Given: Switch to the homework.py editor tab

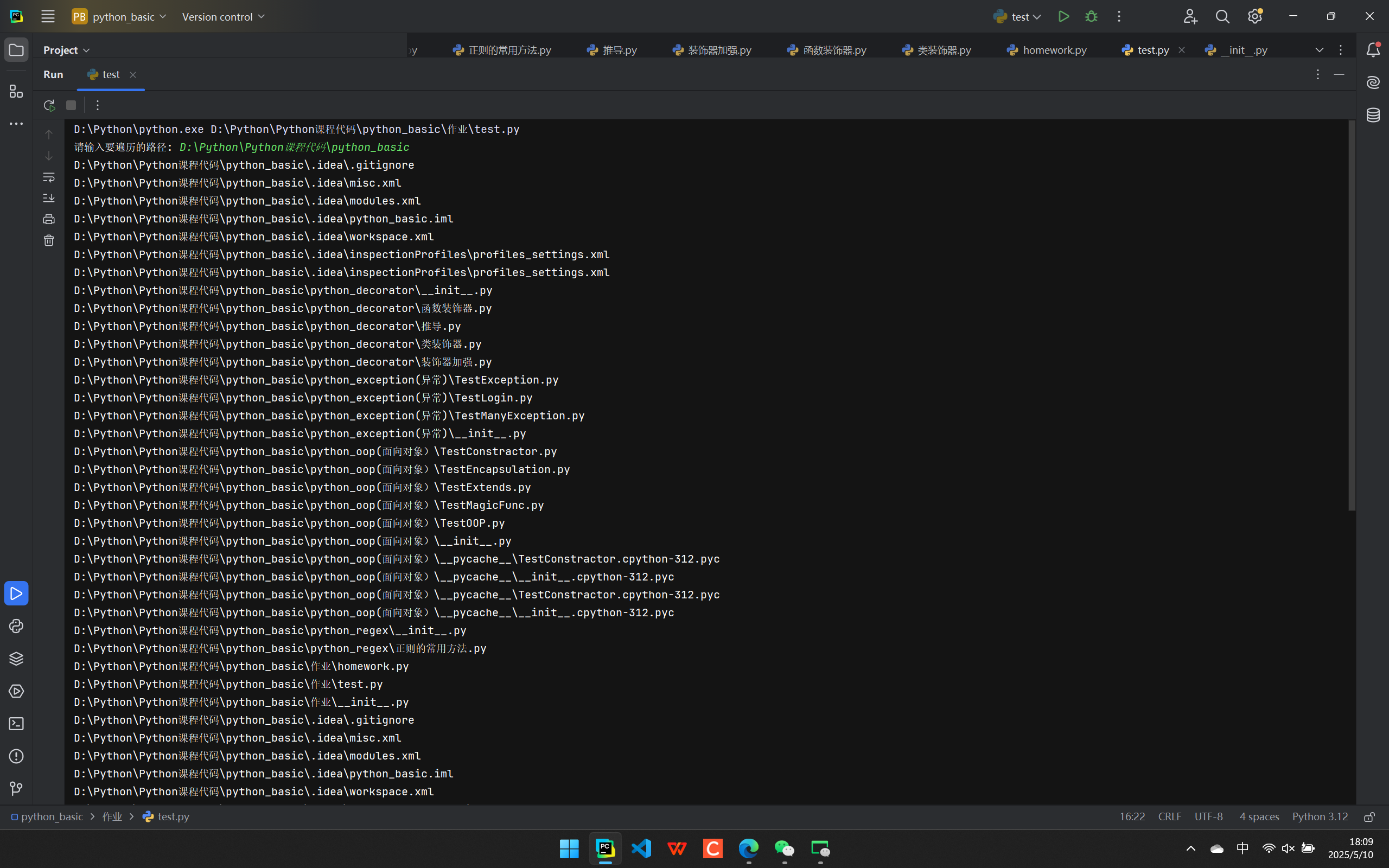Looking at the screenshot, I should [1054, 50].
